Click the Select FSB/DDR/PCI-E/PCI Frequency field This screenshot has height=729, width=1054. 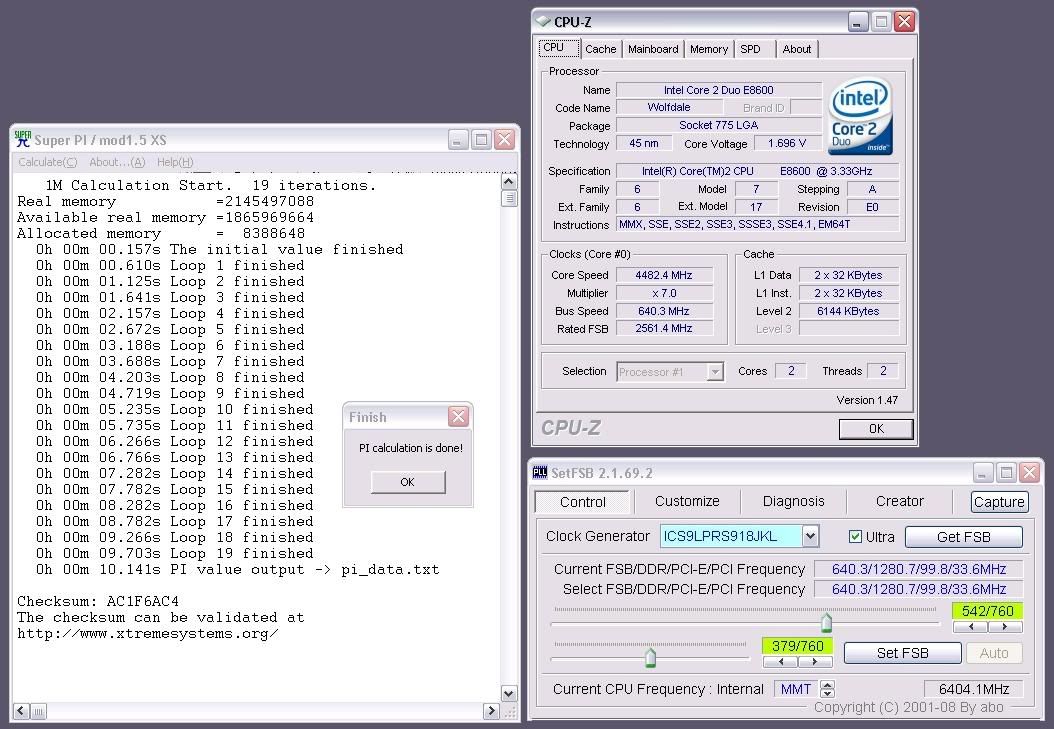(918, 589)
